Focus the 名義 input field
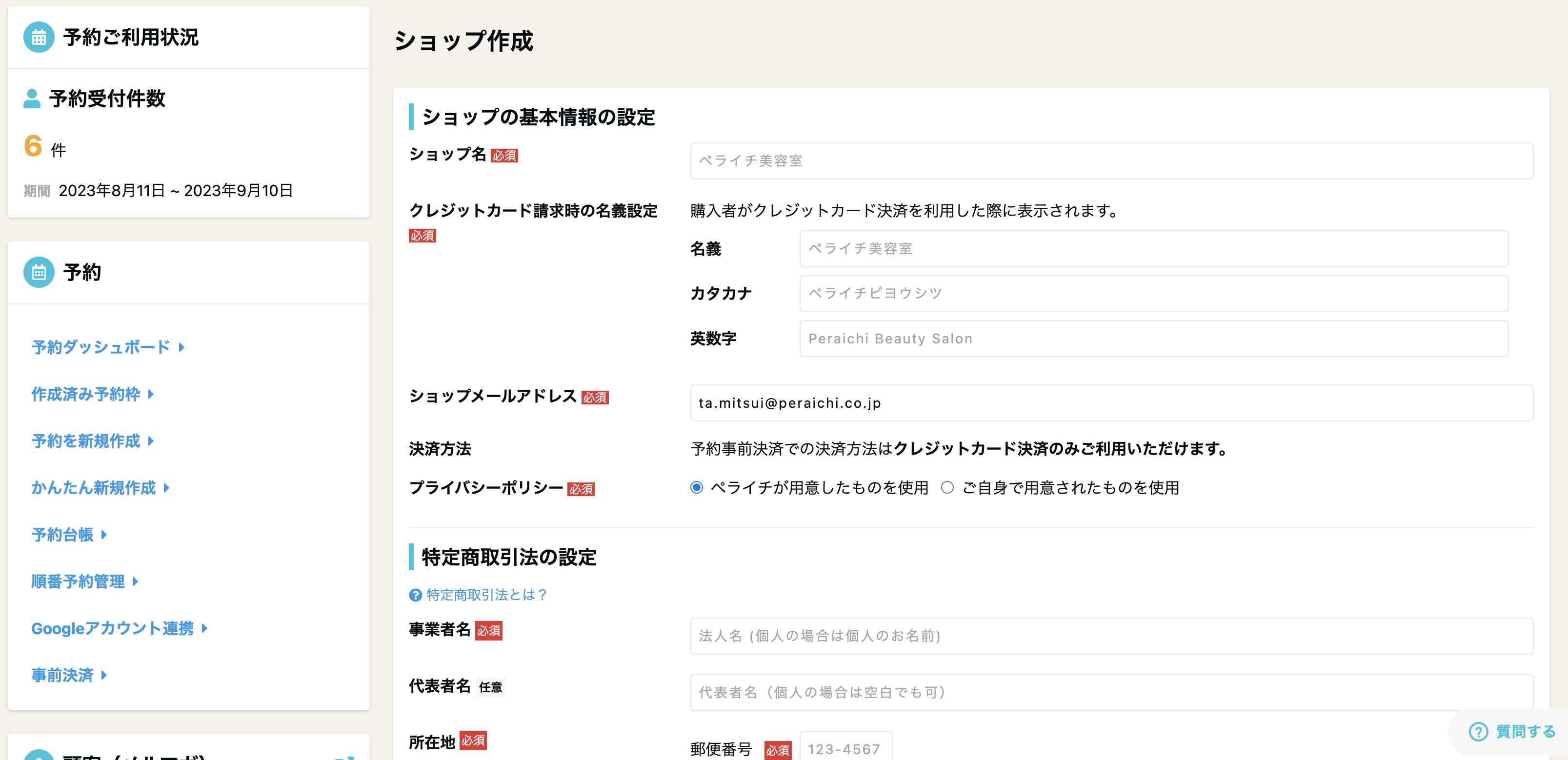This screenshot has width=1568, height=760. [1153, 248]
